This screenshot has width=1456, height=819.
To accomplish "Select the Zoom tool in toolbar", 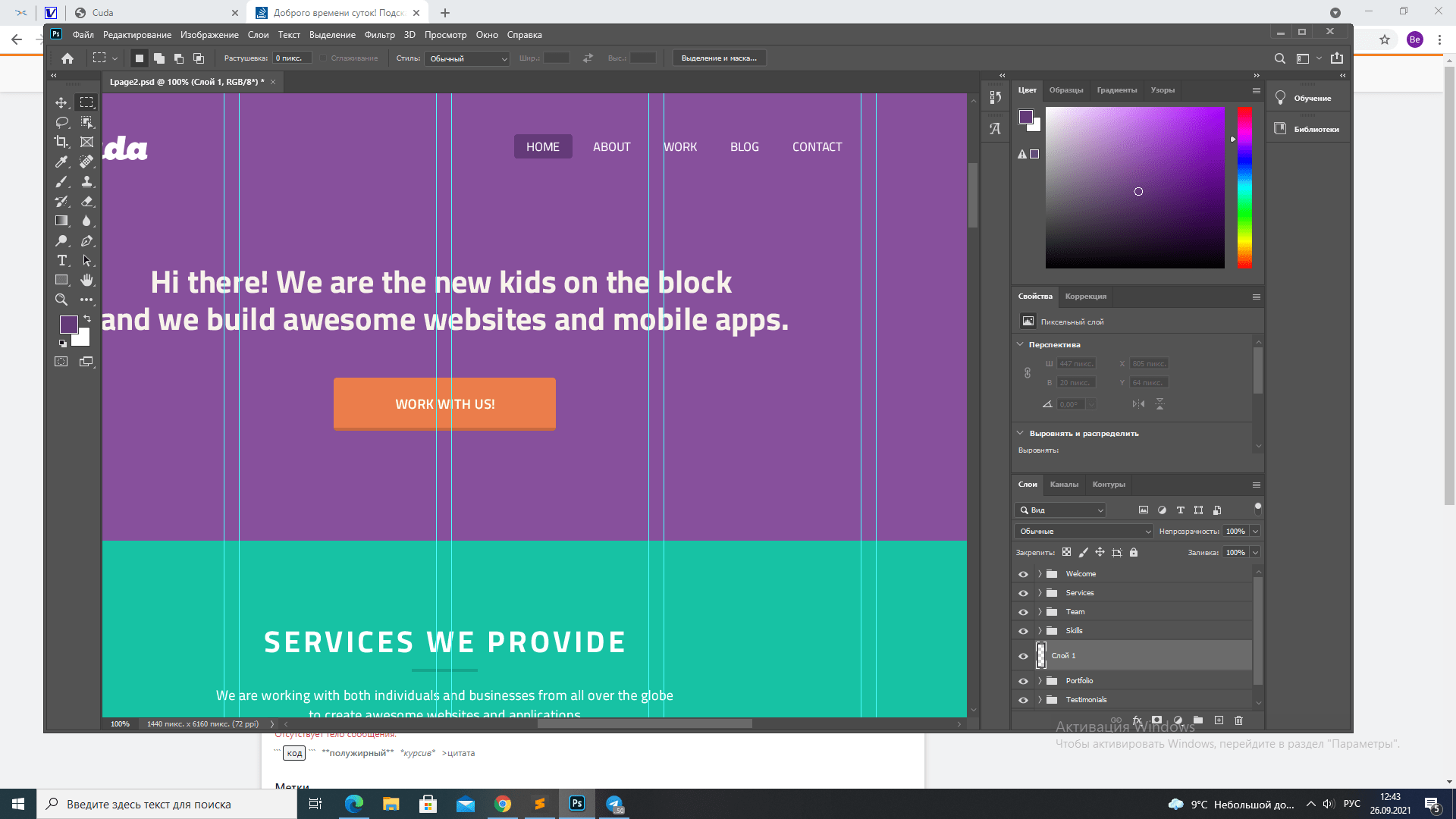I will (61, 300).
